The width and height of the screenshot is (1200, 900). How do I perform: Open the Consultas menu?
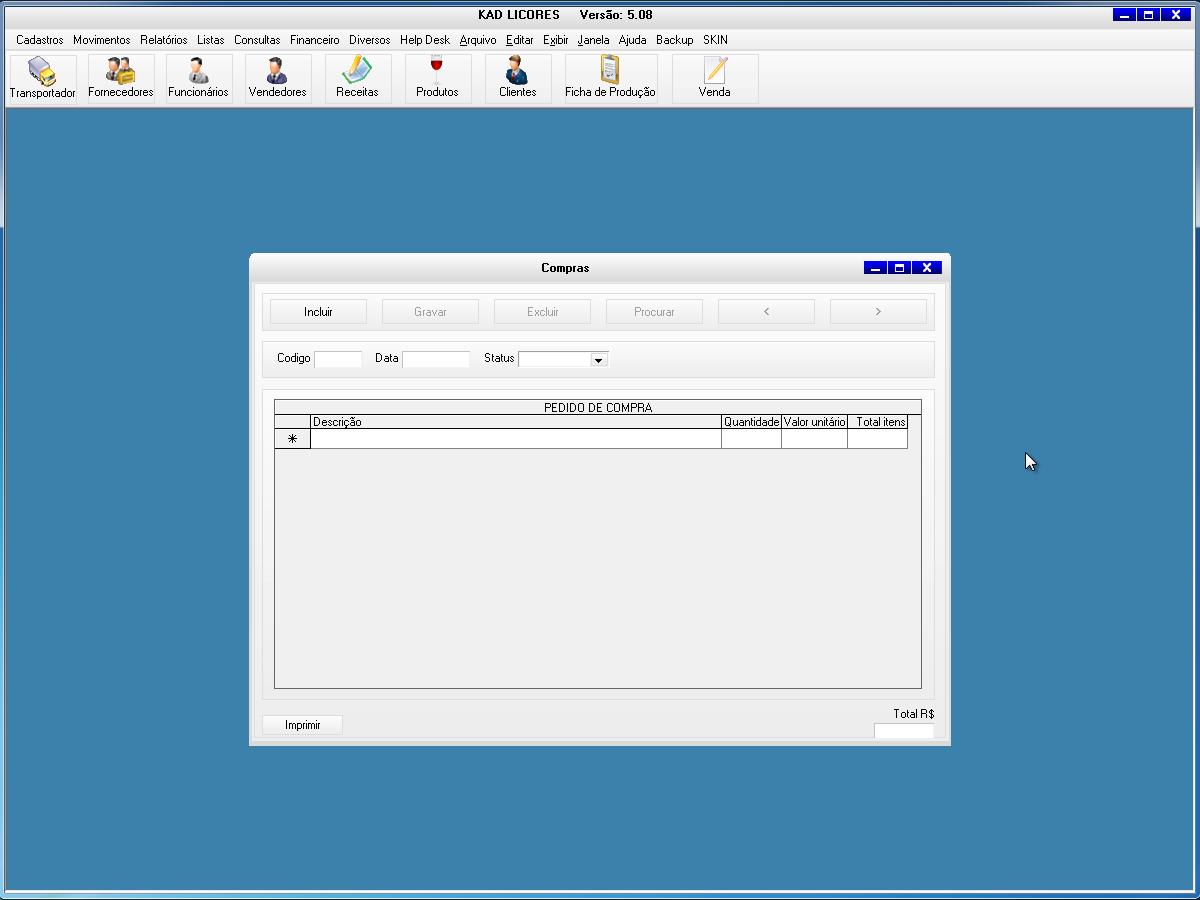click(257, 40)
